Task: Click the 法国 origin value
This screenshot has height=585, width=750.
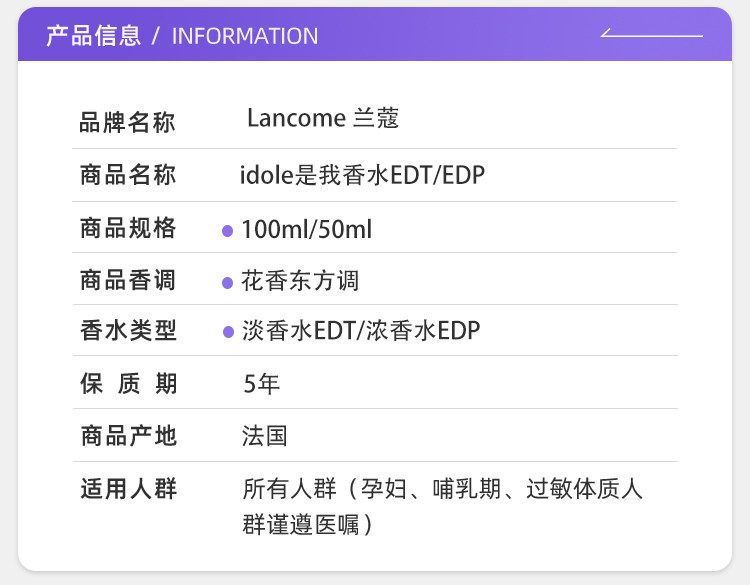Action: click(264, 436)
